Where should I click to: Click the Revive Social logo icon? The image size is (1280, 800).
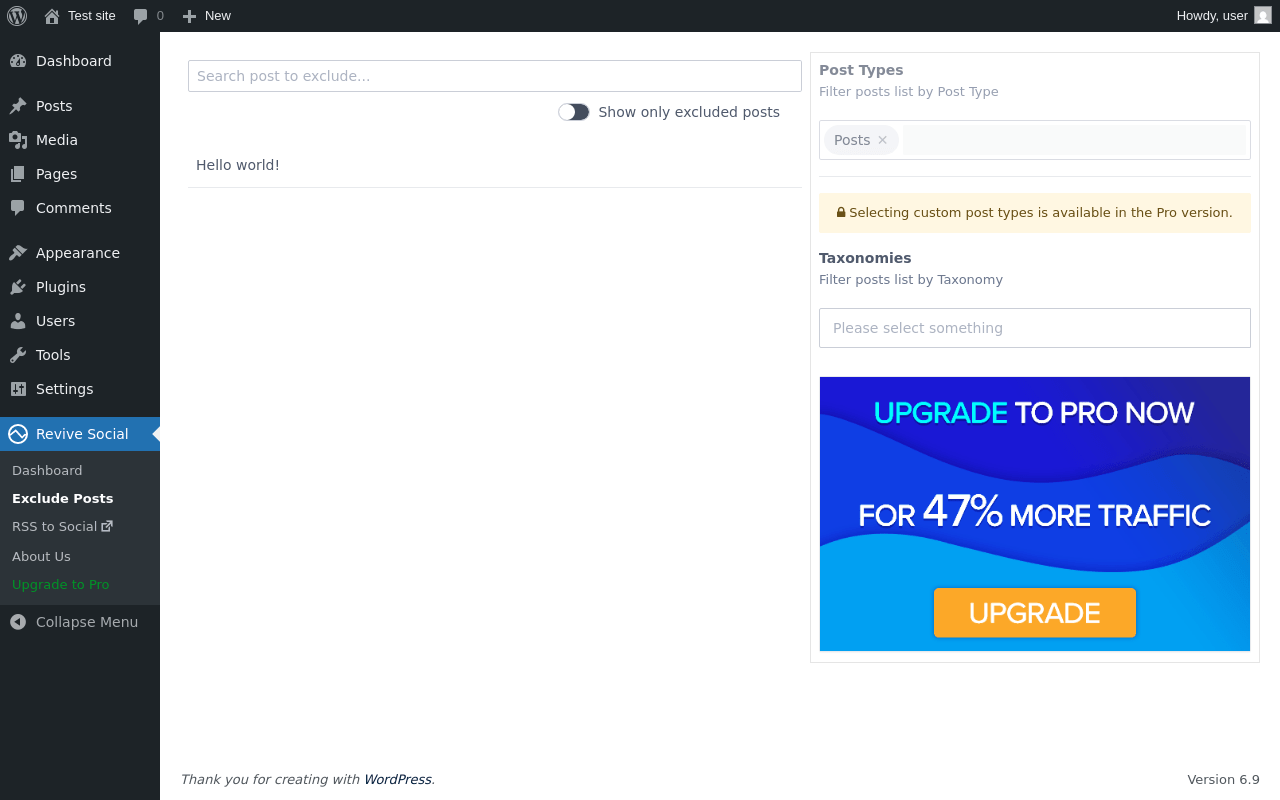[x=18, y=434]
